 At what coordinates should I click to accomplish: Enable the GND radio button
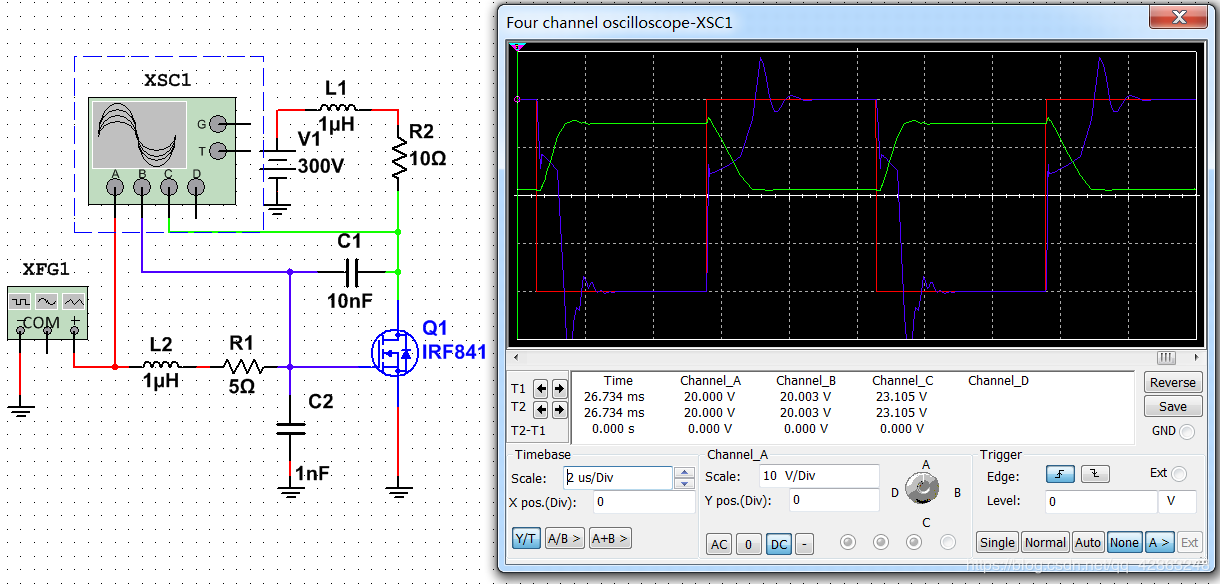1187,432
